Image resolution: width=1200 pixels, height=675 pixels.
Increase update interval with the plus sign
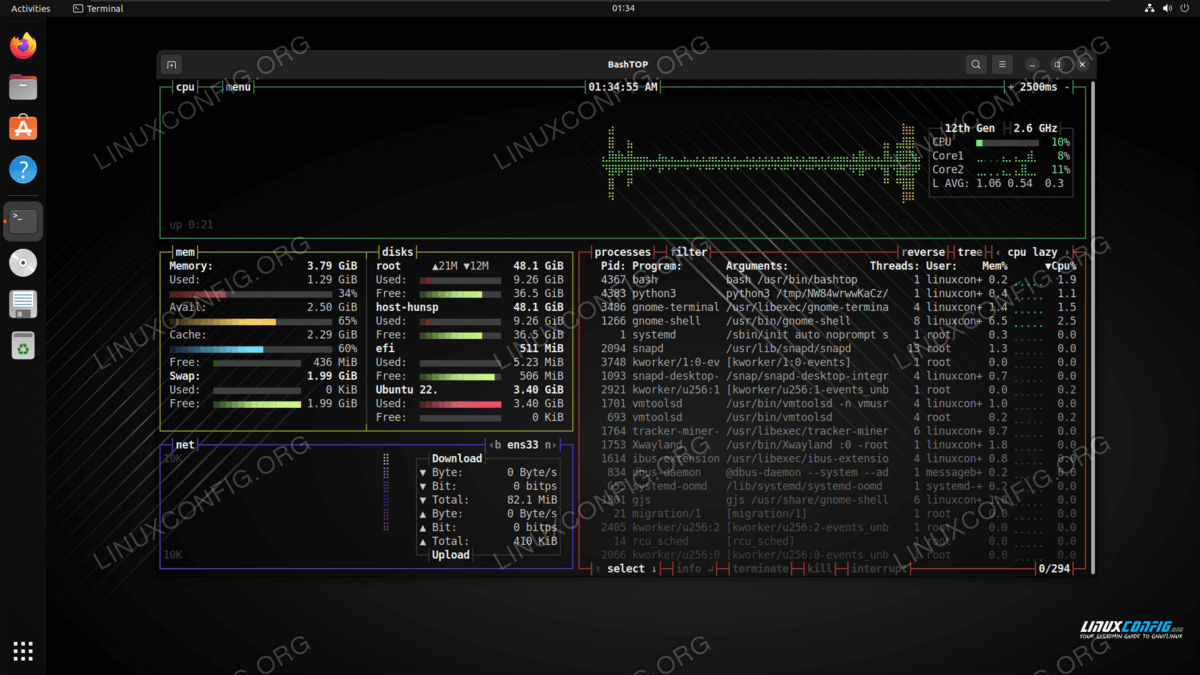pos(1012,87)
